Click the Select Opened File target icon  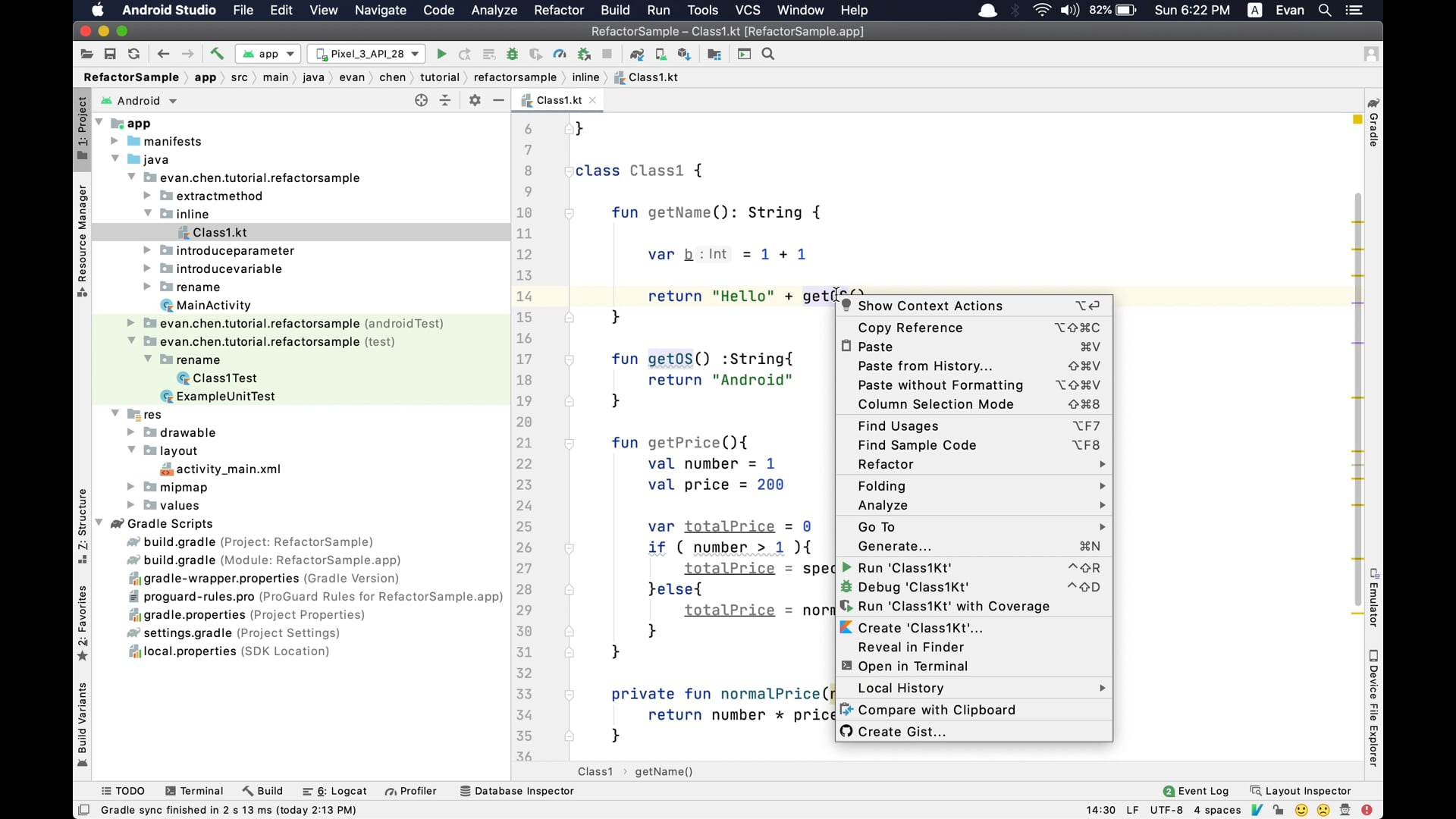[x=421, y=100]
